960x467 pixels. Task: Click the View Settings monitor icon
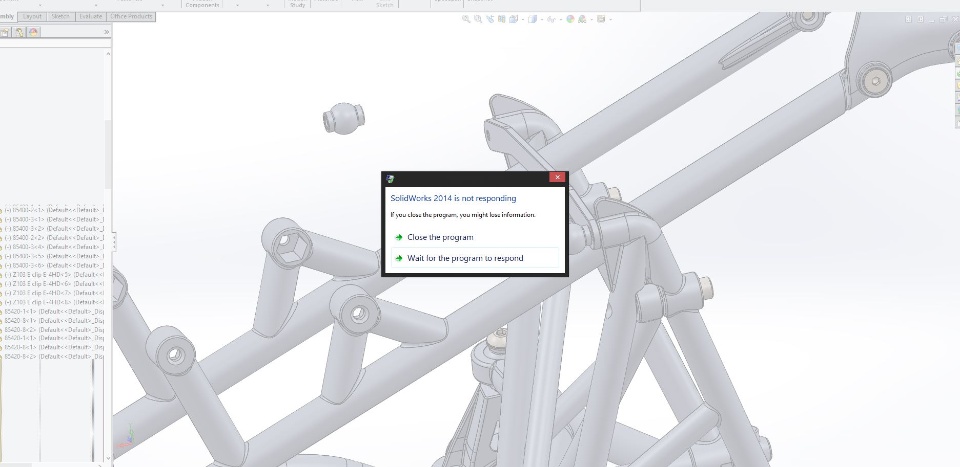tap(601, 19)
